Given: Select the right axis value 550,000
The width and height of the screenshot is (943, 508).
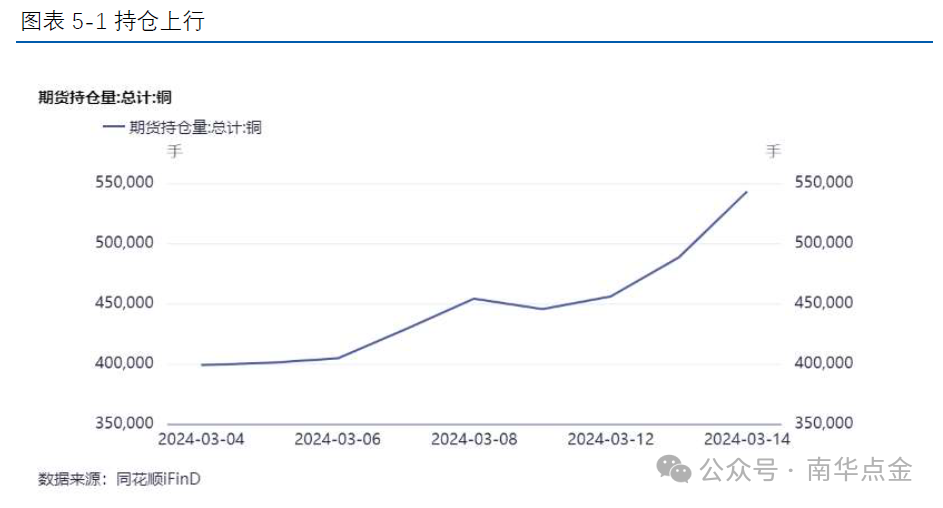Looking at the screenshot, I should point(824,182).
